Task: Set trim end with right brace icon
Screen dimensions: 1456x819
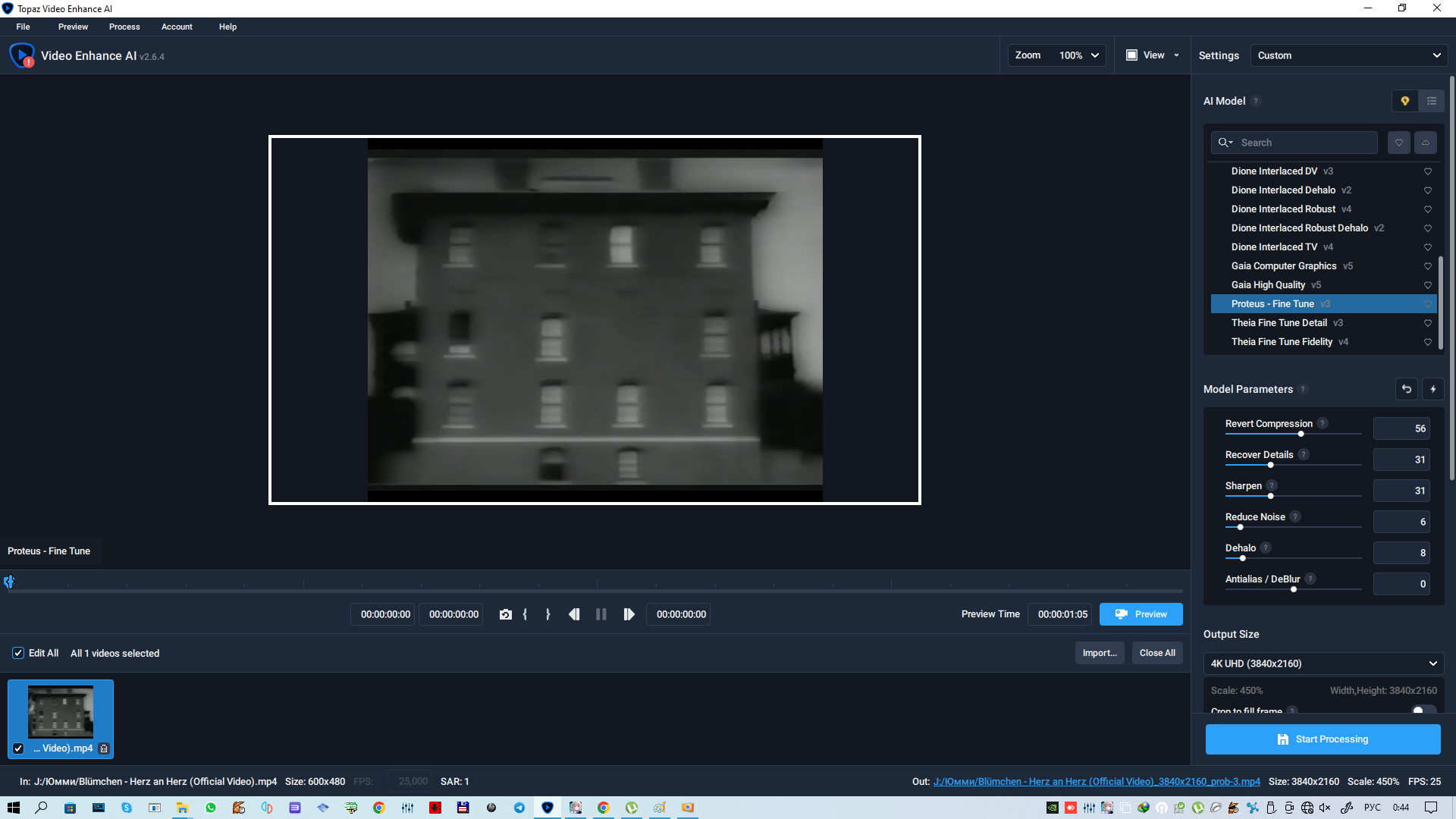Action: pyautogui.click(x=548, y=614)
